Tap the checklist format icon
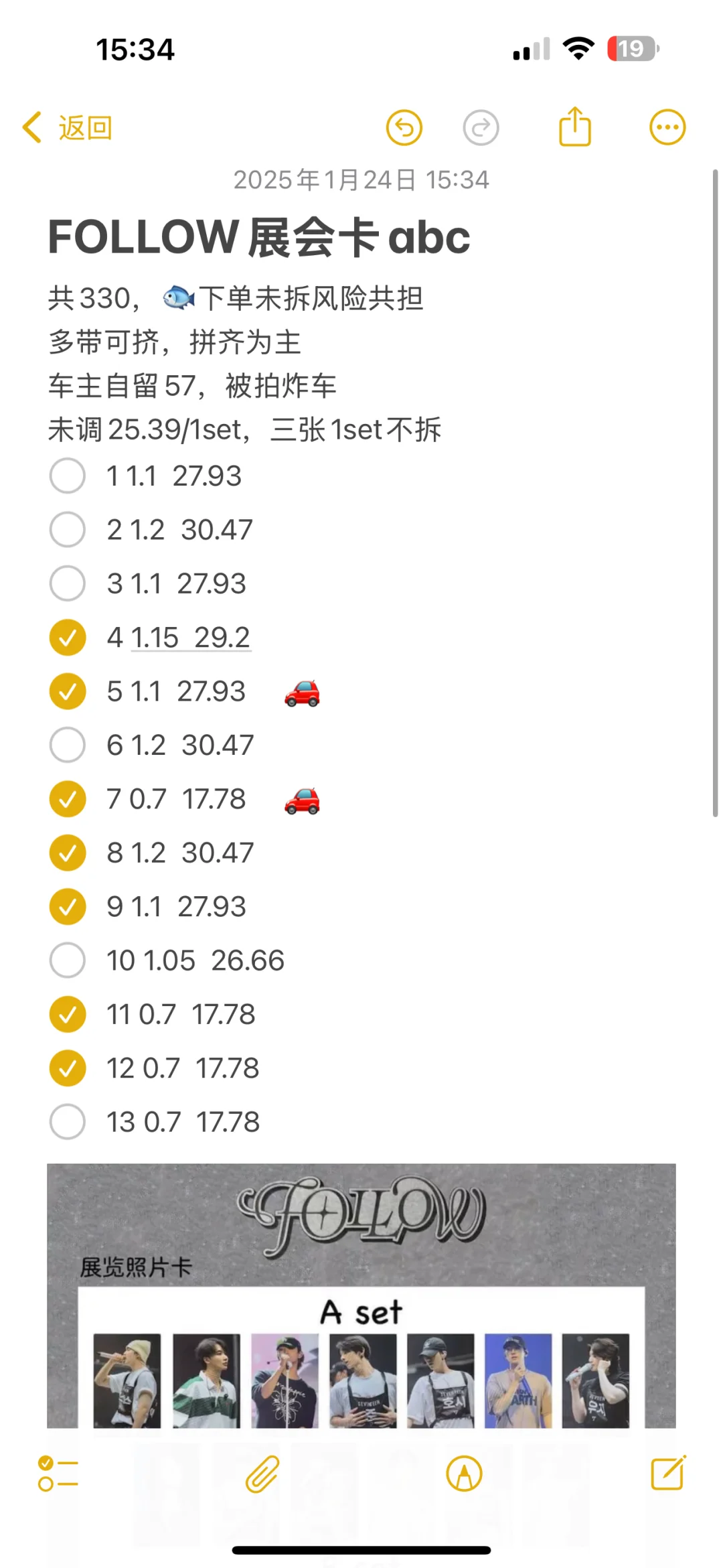 (58, 1474)
